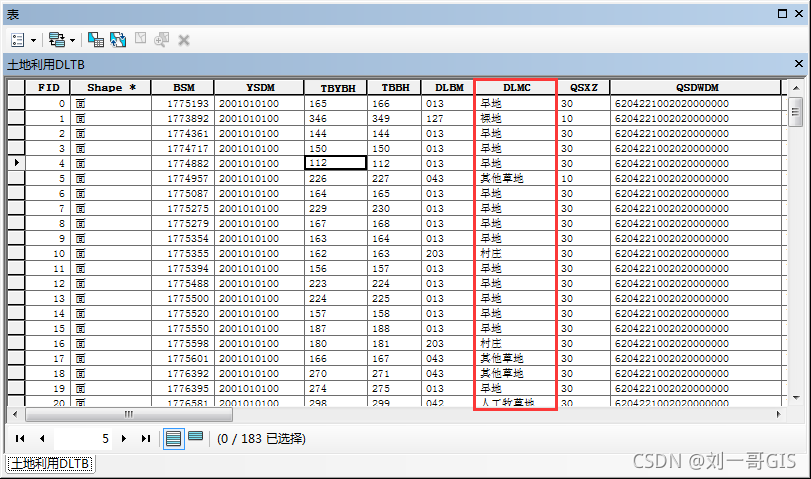Screen dimensions: 811x479
Task: Click the DLMC column header
Action: [x=516, y=87]
